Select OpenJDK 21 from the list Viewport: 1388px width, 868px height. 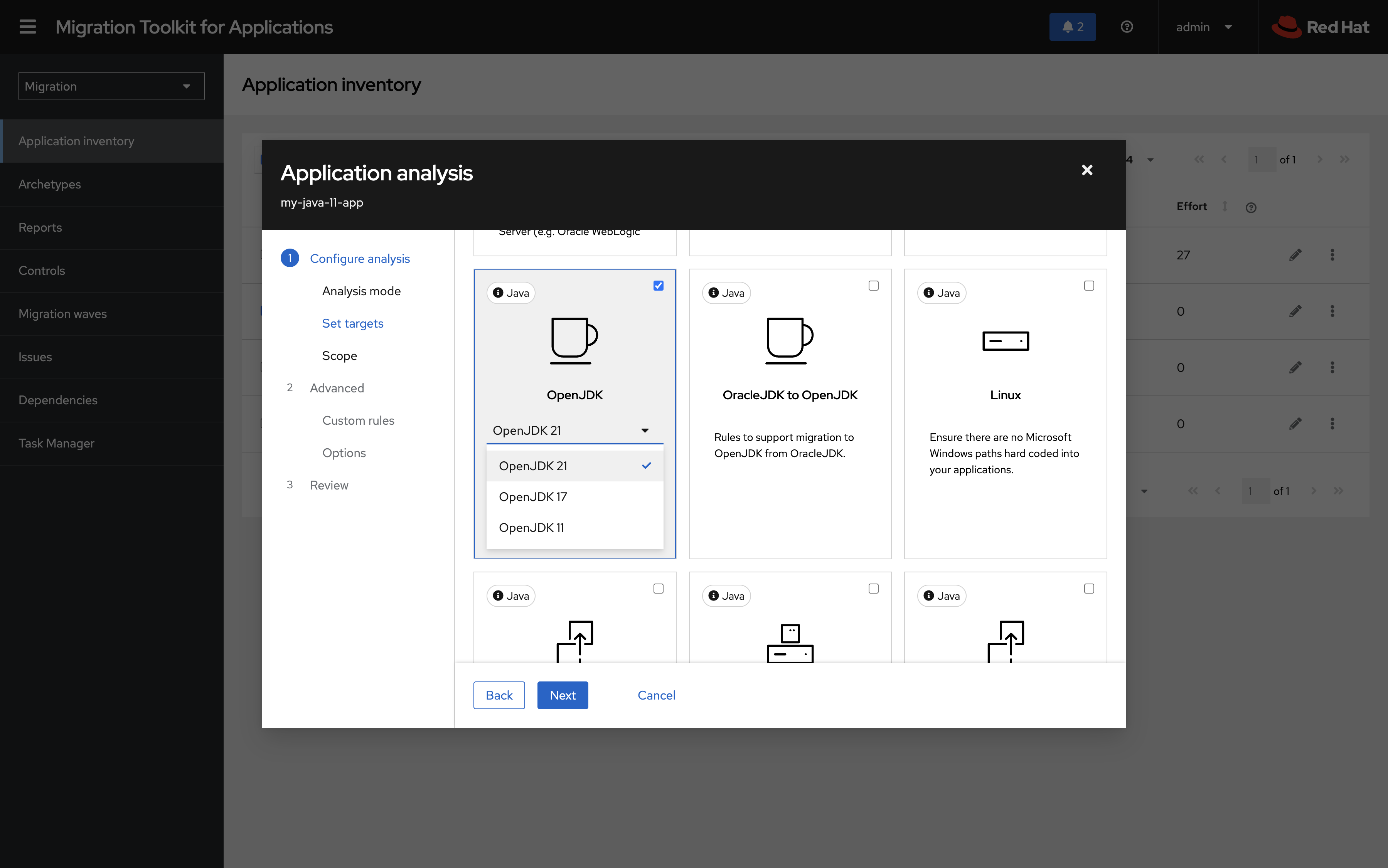pyautogui.click(x=574, y=466)
